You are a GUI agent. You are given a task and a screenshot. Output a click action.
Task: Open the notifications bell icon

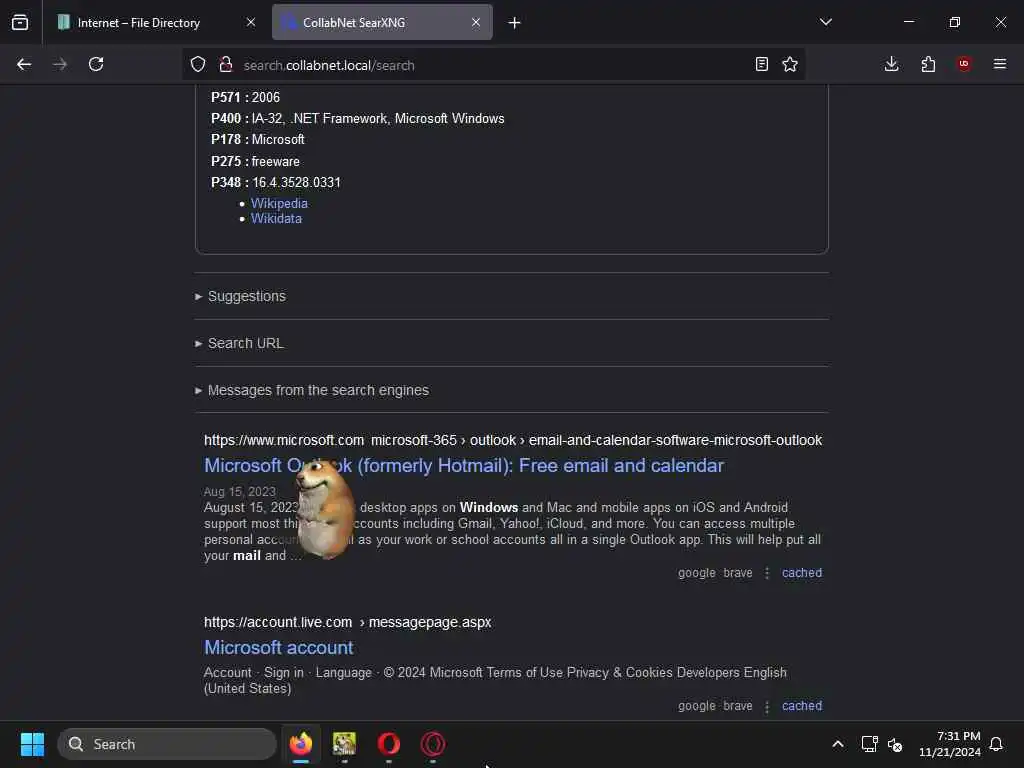pos(997,744)
